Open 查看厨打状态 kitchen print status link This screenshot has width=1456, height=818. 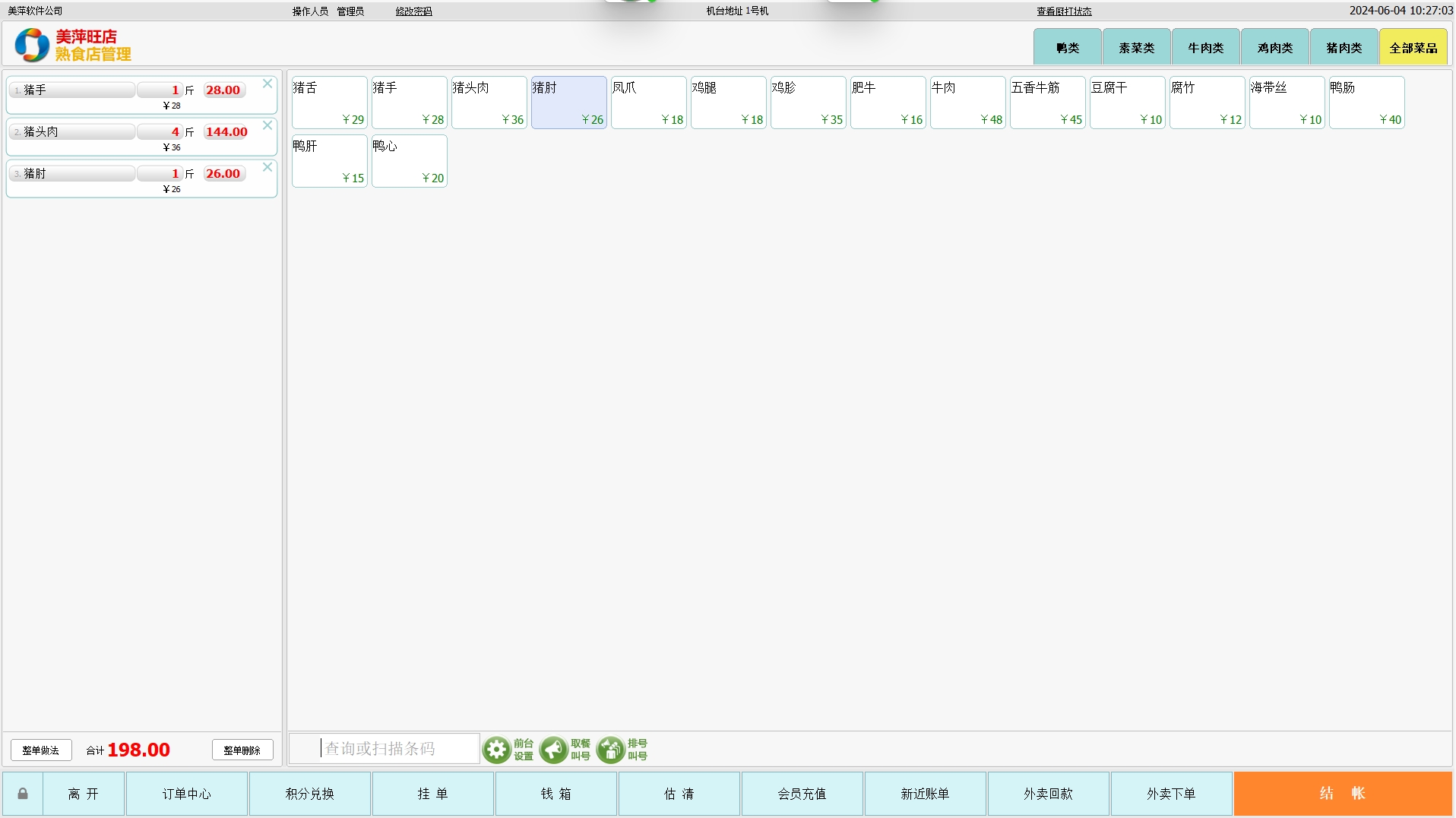[x=1064, y=11]
